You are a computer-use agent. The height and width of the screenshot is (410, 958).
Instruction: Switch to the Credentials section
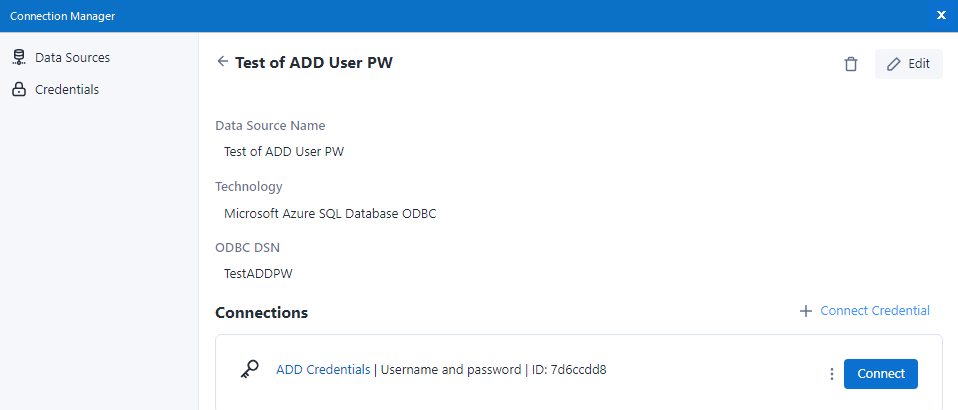[x=67, y=90]
